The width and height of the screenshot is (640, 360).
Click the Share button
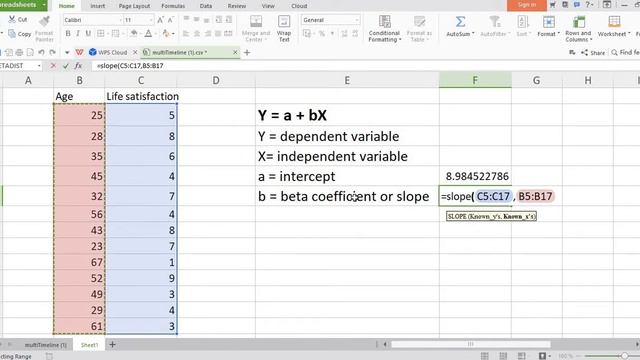click(x=593, y=53)
